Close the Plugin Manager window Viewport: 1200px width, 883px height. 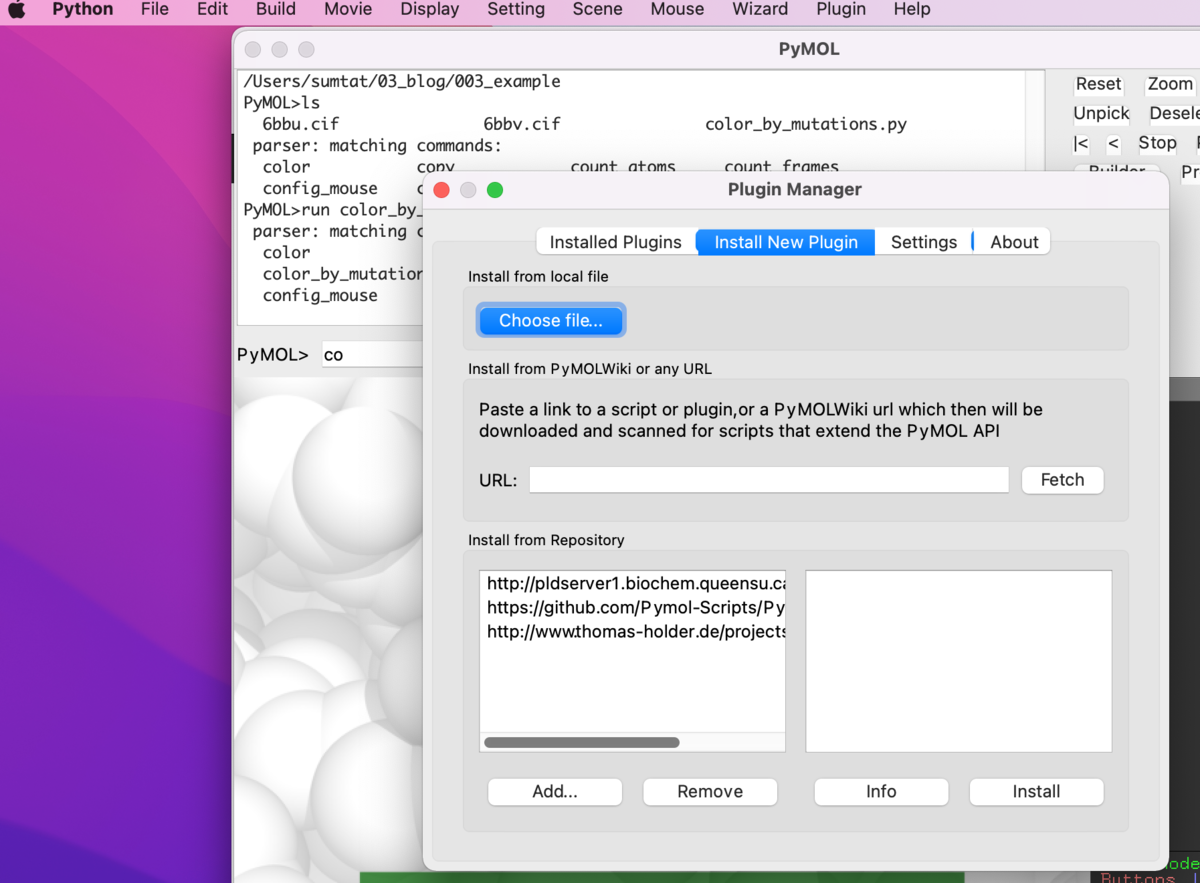click(442, 190)
